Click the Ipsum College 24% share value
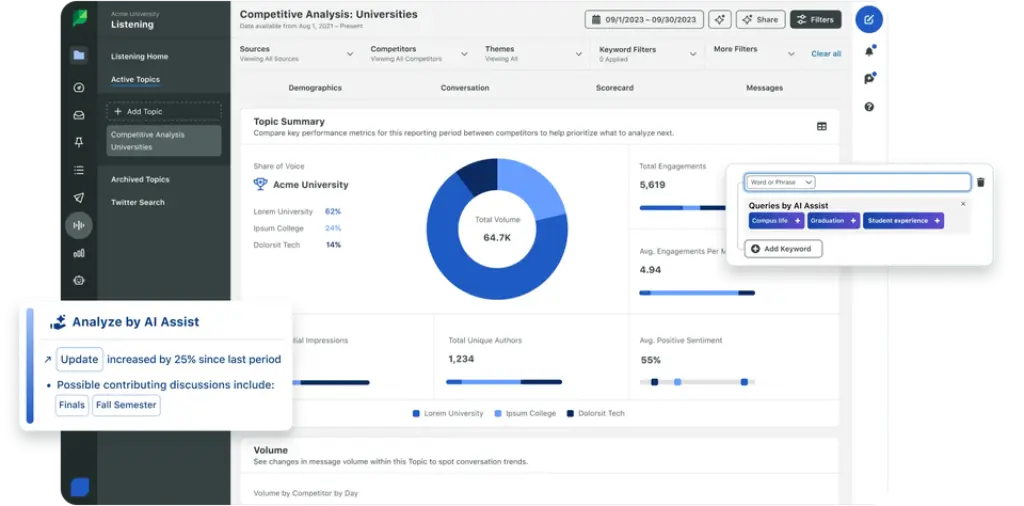The width and height of the screenshot is (1024, 506). (x=333, y=228)
